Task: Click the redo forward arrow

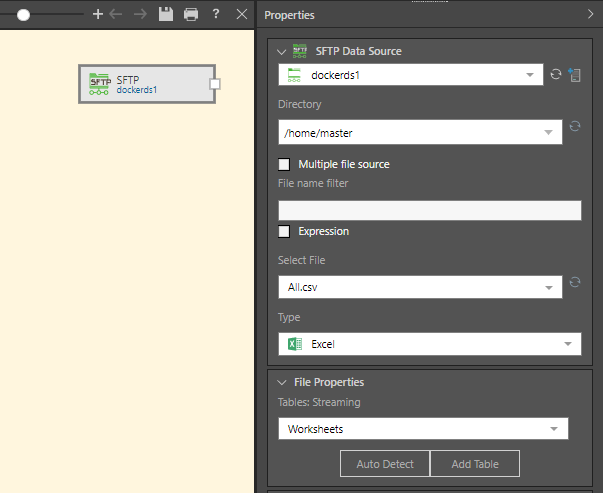Action: click(141, 15)
